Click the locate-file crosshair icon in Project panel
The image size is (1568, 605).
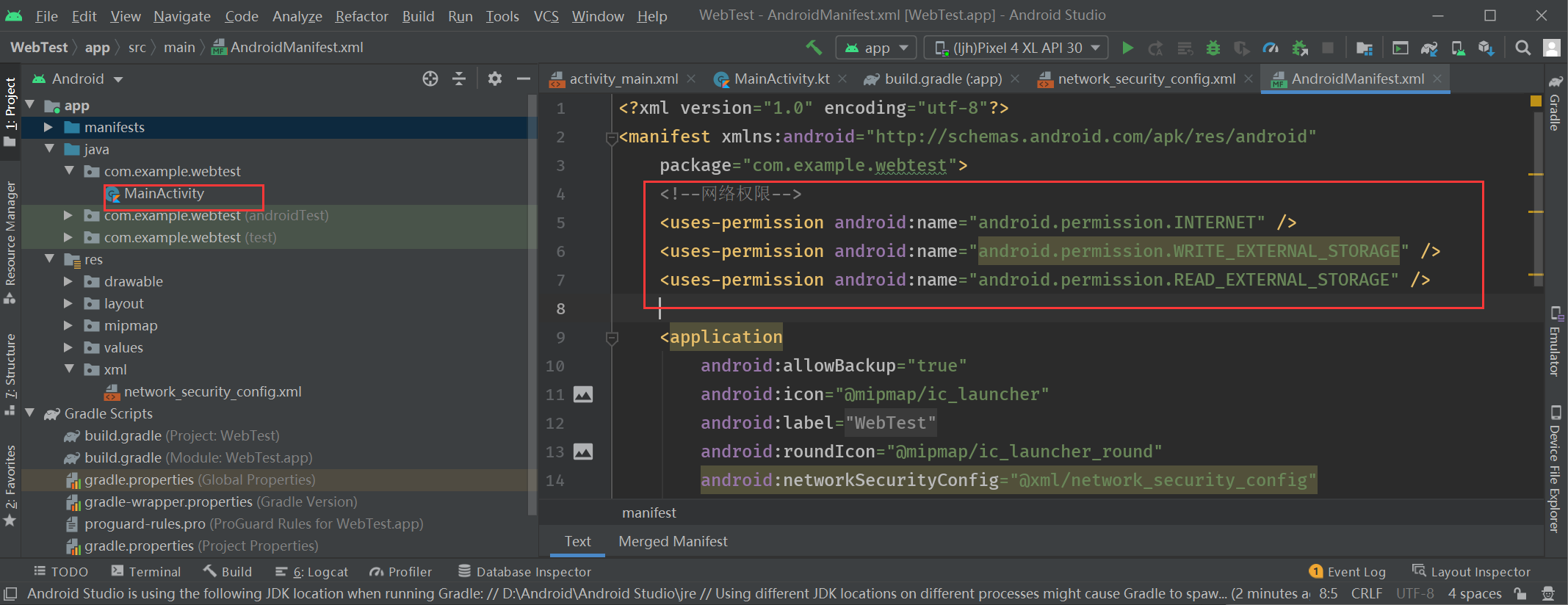click(x=430, y=79)
